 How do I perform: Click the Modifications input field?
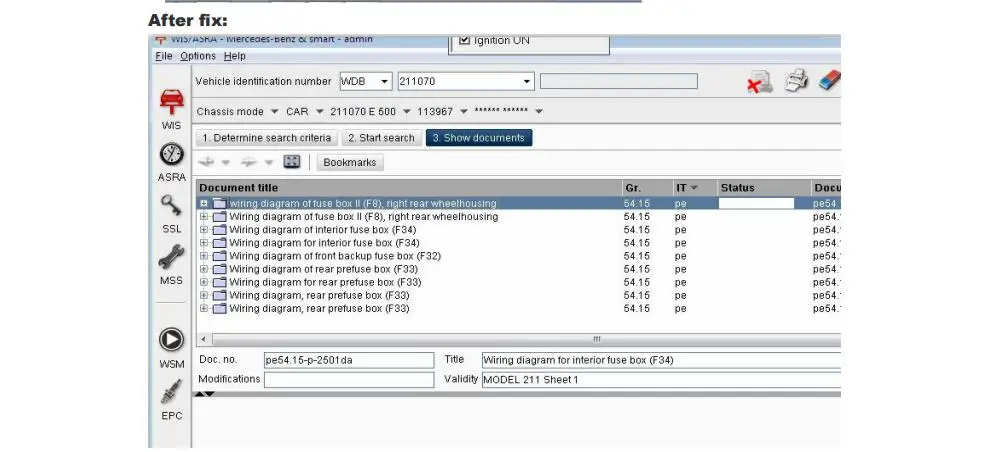[349, 380]
